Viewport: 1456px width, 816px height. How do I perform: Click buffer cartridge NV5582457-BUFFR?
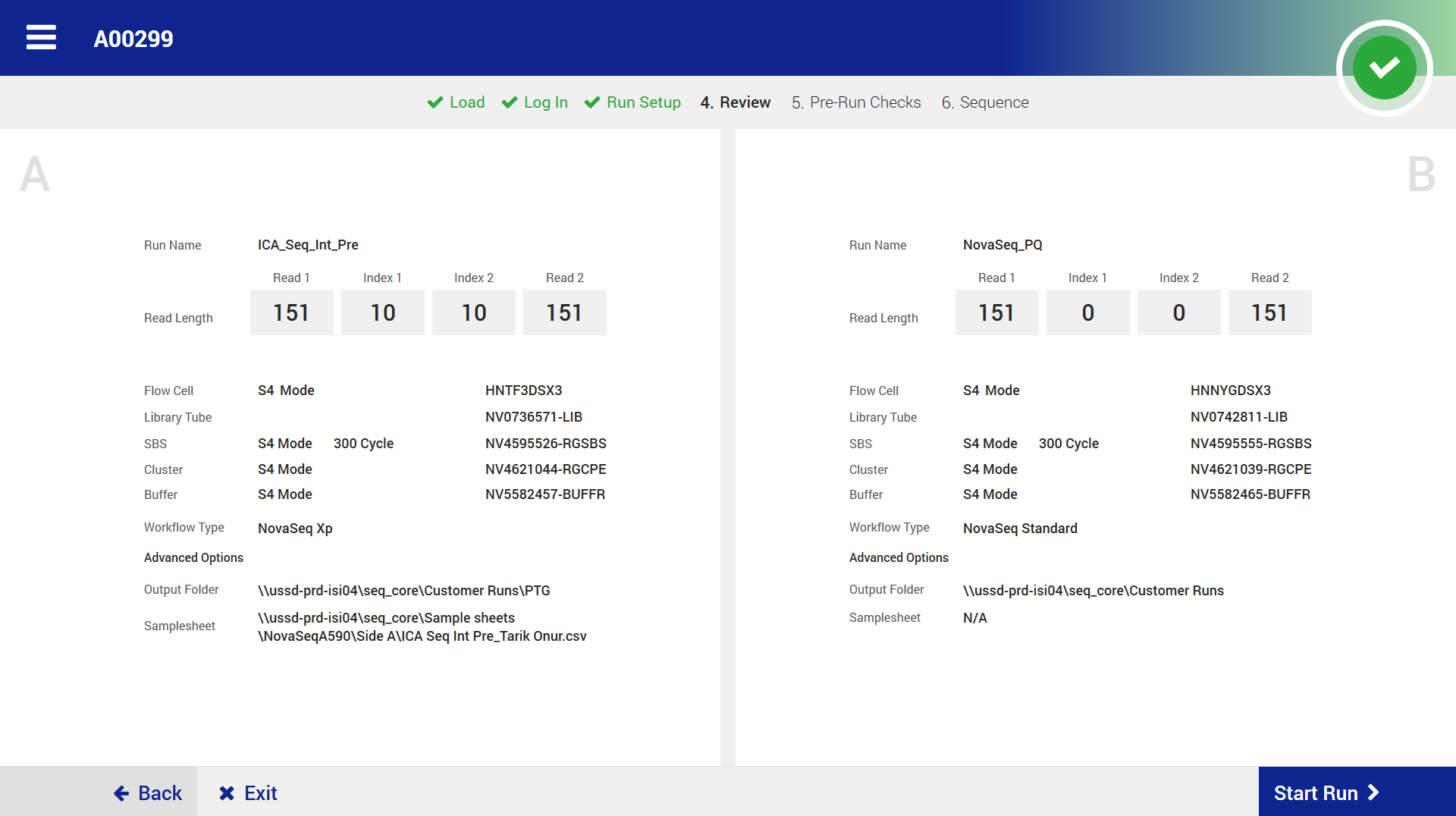point(545,494)
